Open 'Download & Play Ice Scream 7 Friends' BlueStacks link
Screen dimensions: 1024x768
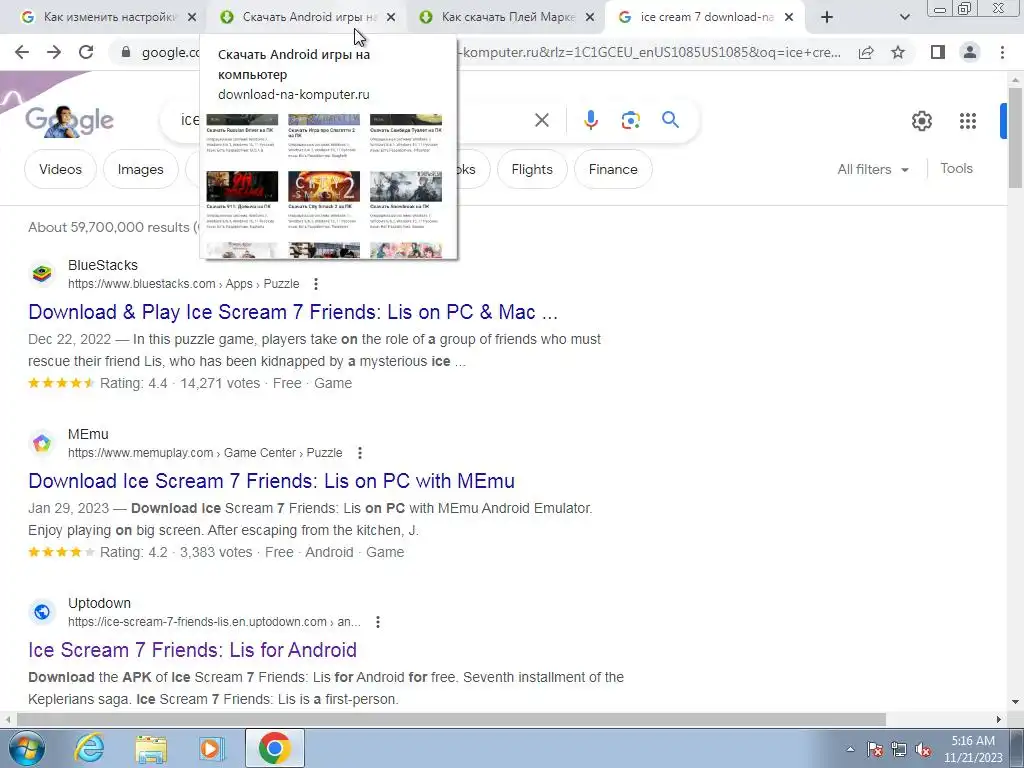pyautogui.click(x=293, y=312)
